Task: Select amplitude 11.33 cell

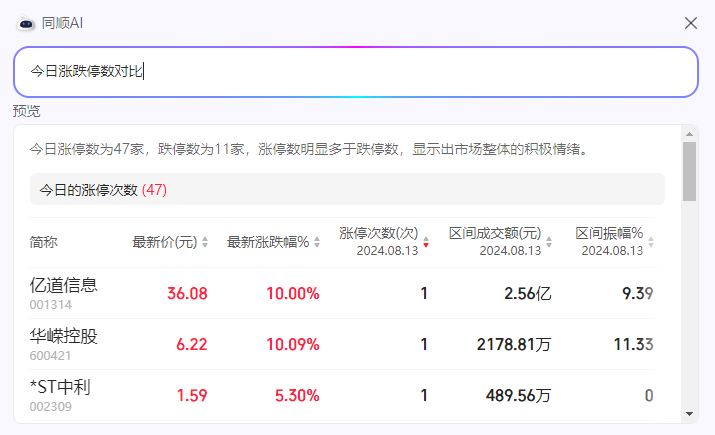Action: (633, 344)
